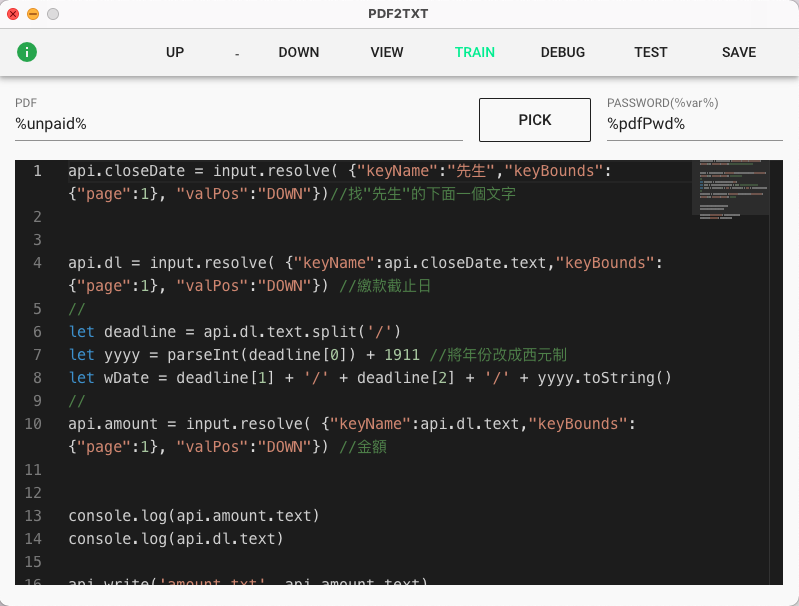Select the UP toolbar item
Viewport: 799px width, 606px height.
click(175, 52)
